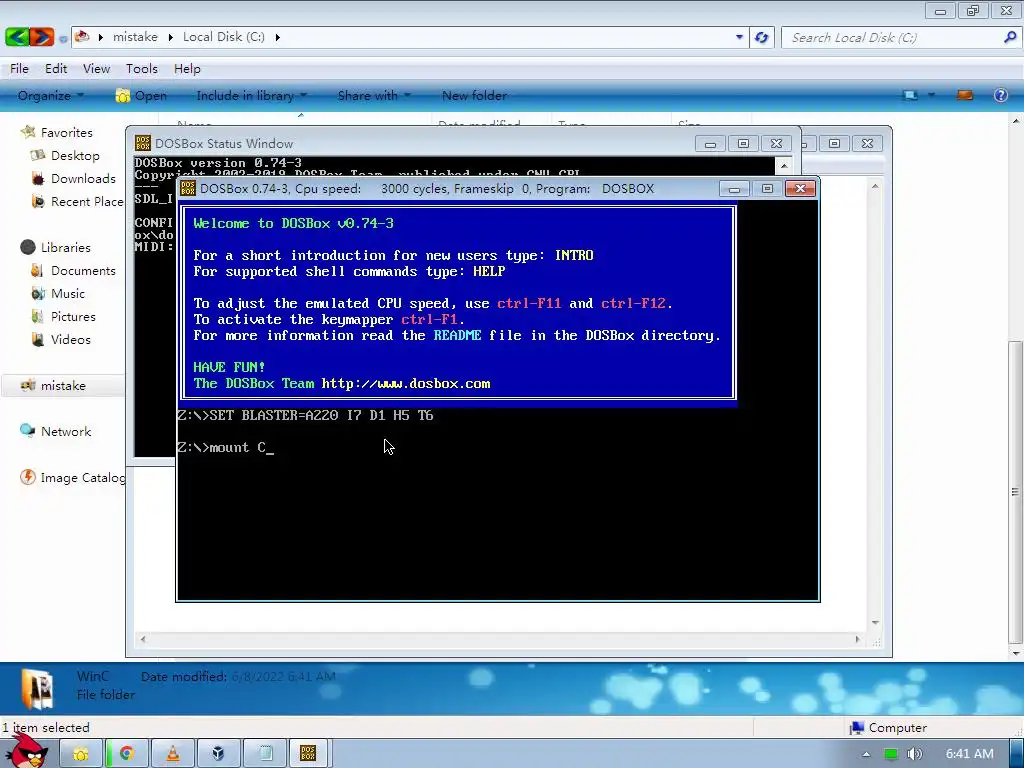
Task: Maximize the DOSBox 0.74-3 window
Action: tap(767, 189)
